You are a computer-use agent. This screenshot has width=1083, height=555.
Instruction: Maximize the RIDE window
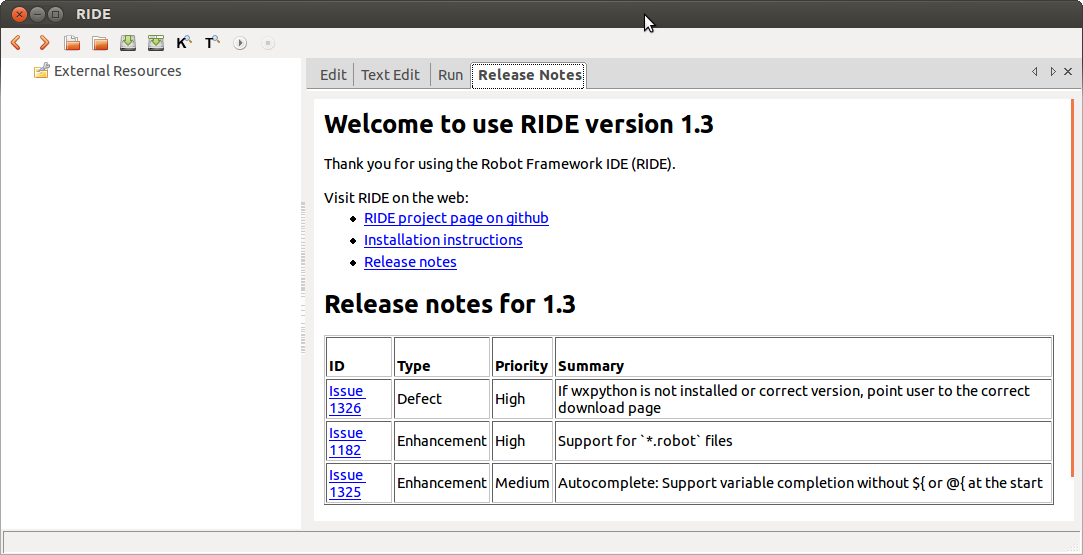pos(56,14)
